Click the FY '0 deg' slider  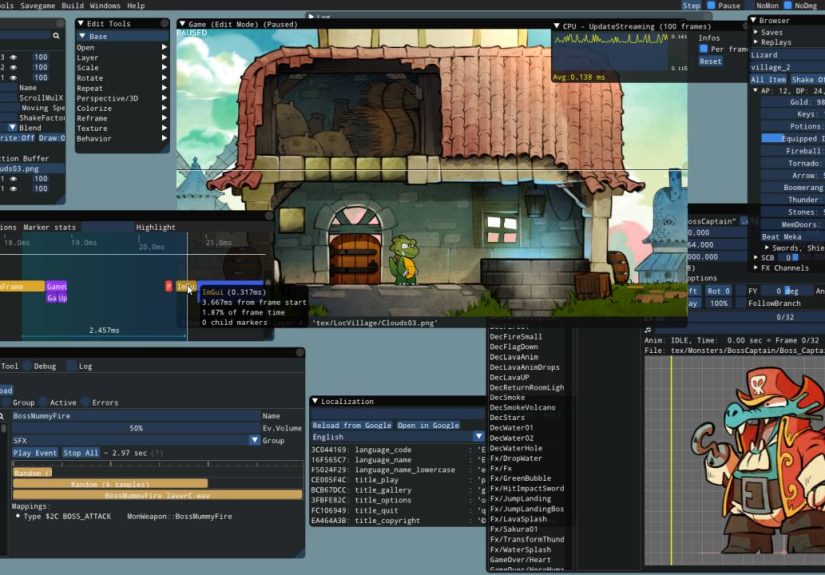[787, 291]
